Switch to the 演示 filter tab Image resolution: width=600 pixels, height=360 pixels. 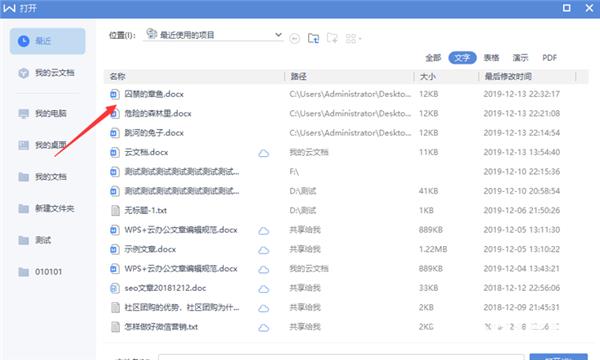click(x=520, y=58)
